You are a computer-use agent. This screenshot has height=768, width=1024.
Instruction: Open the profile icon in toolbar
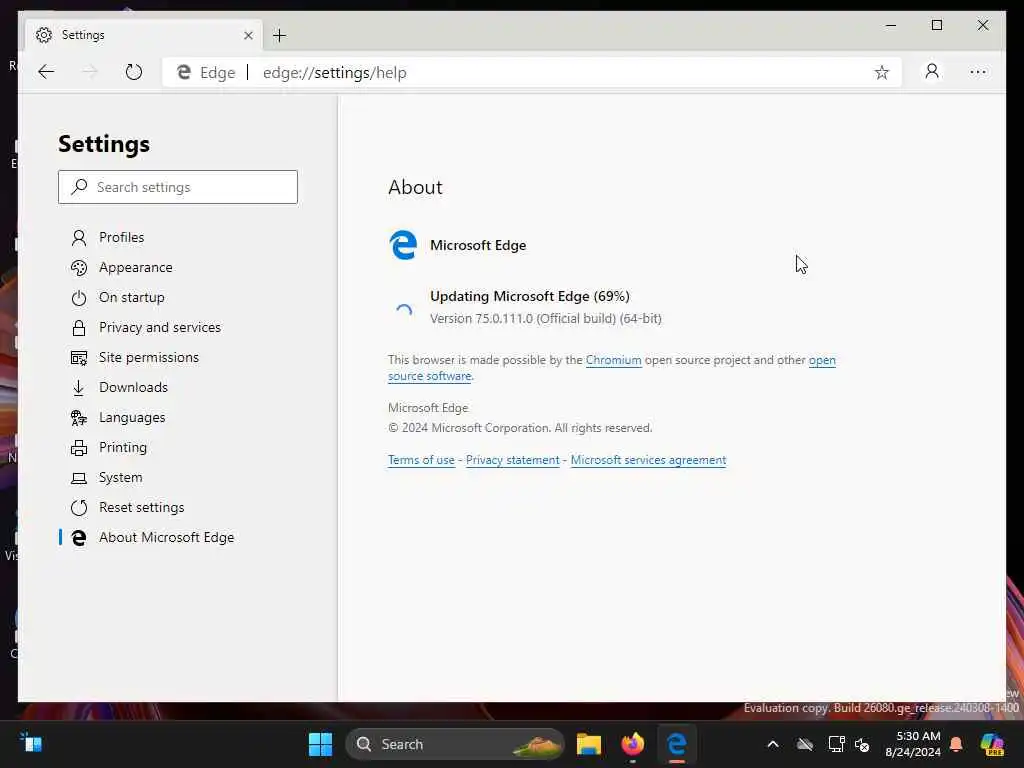[x=932, y=71]
